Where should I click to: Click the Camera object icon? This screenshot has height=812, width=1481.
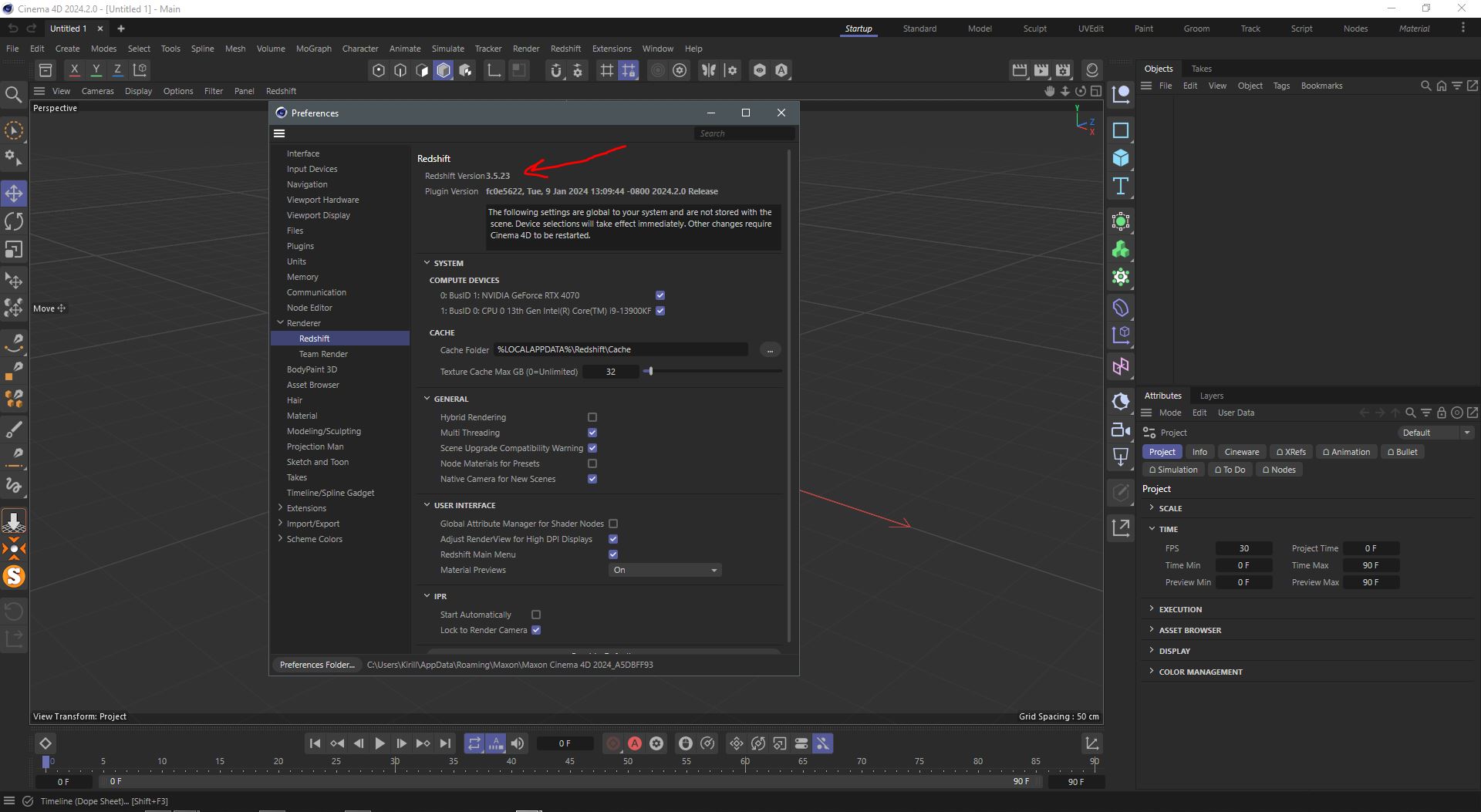pyautogui.click(x=1121, y=430)
